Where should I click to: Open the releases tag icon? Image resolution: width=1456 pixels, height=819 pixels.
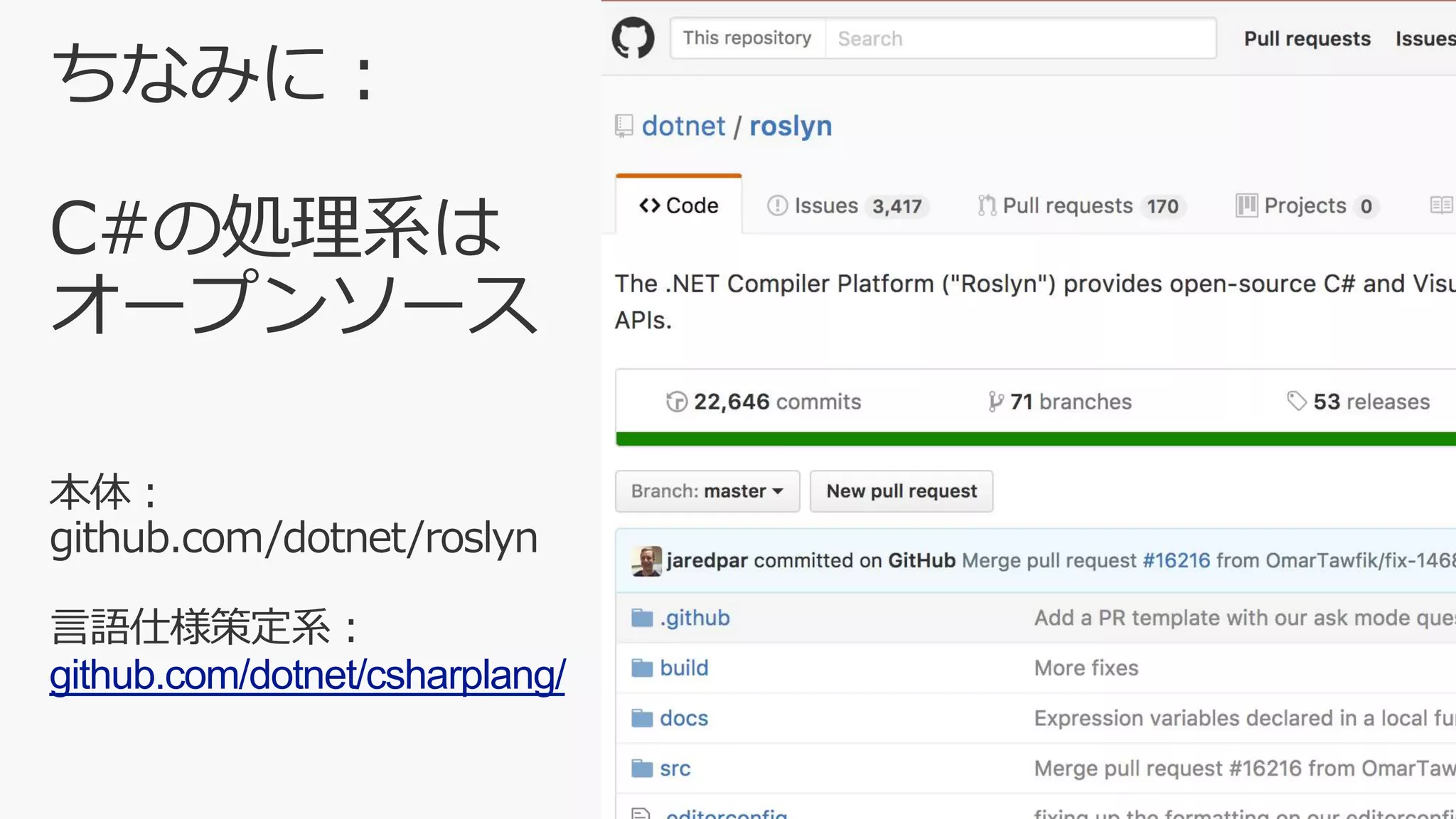click(x=1297, y=401)
